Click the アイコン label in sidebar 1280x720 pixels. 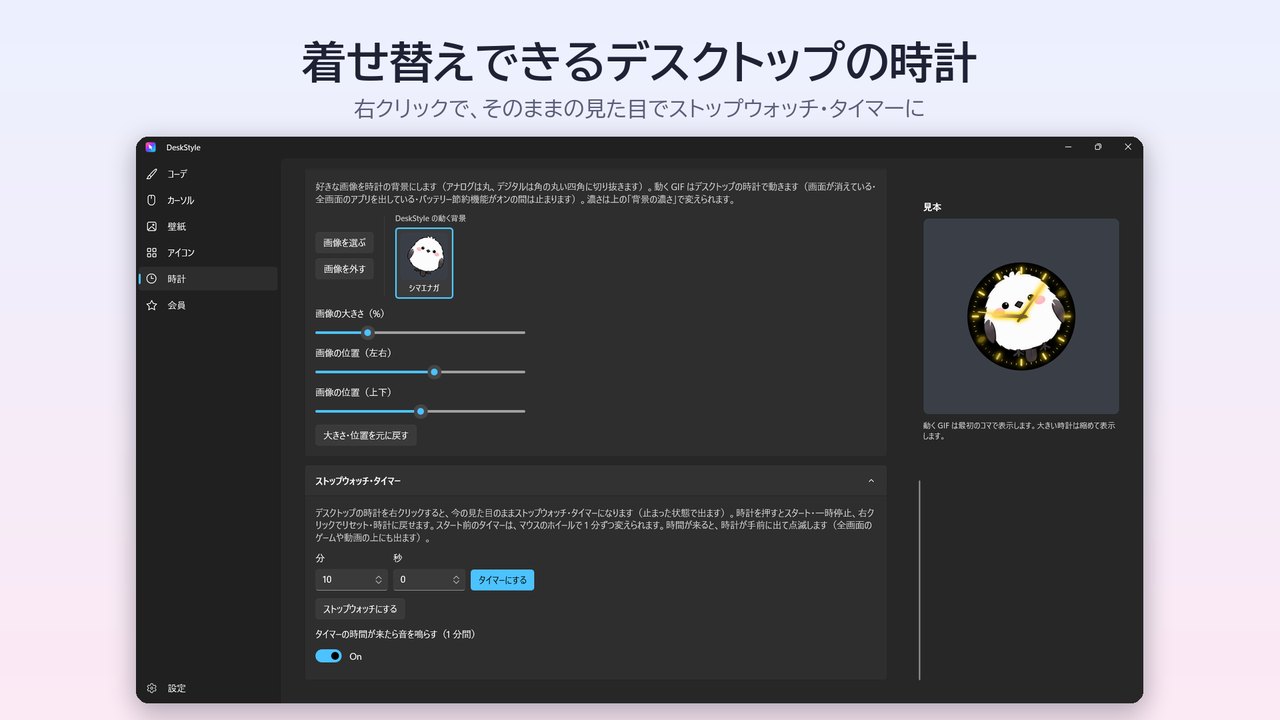[181, 253]
